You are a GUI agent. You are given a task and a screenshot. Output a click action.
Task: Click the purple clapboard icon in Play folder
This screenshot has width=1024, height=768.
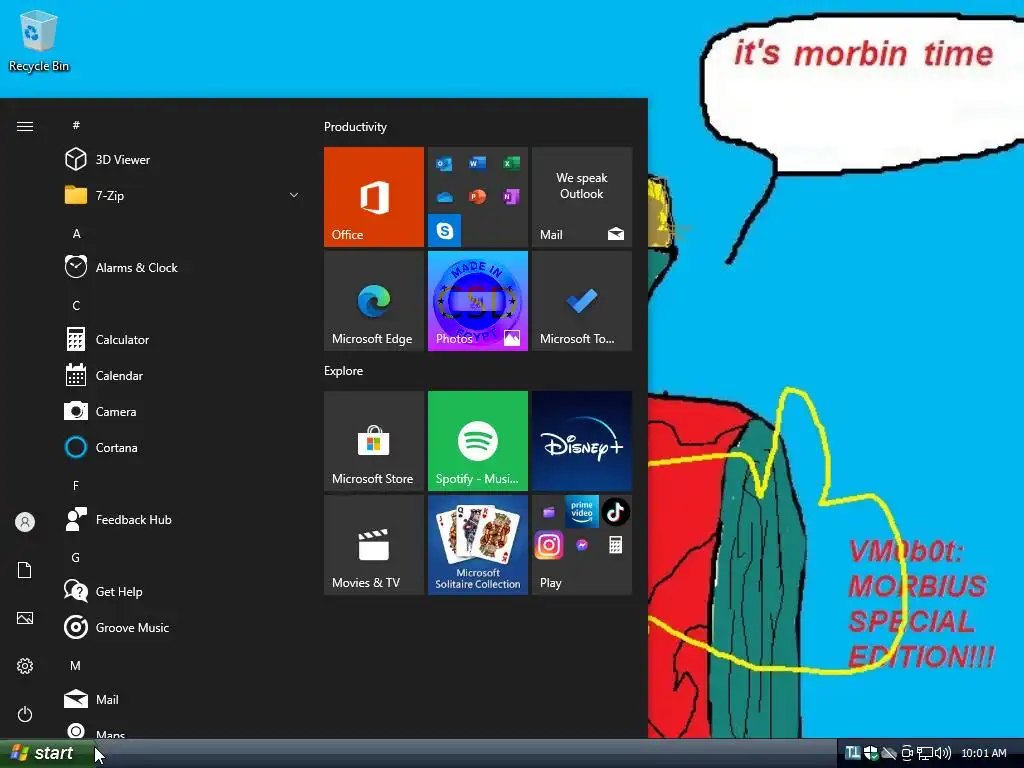tap(549, 512)
